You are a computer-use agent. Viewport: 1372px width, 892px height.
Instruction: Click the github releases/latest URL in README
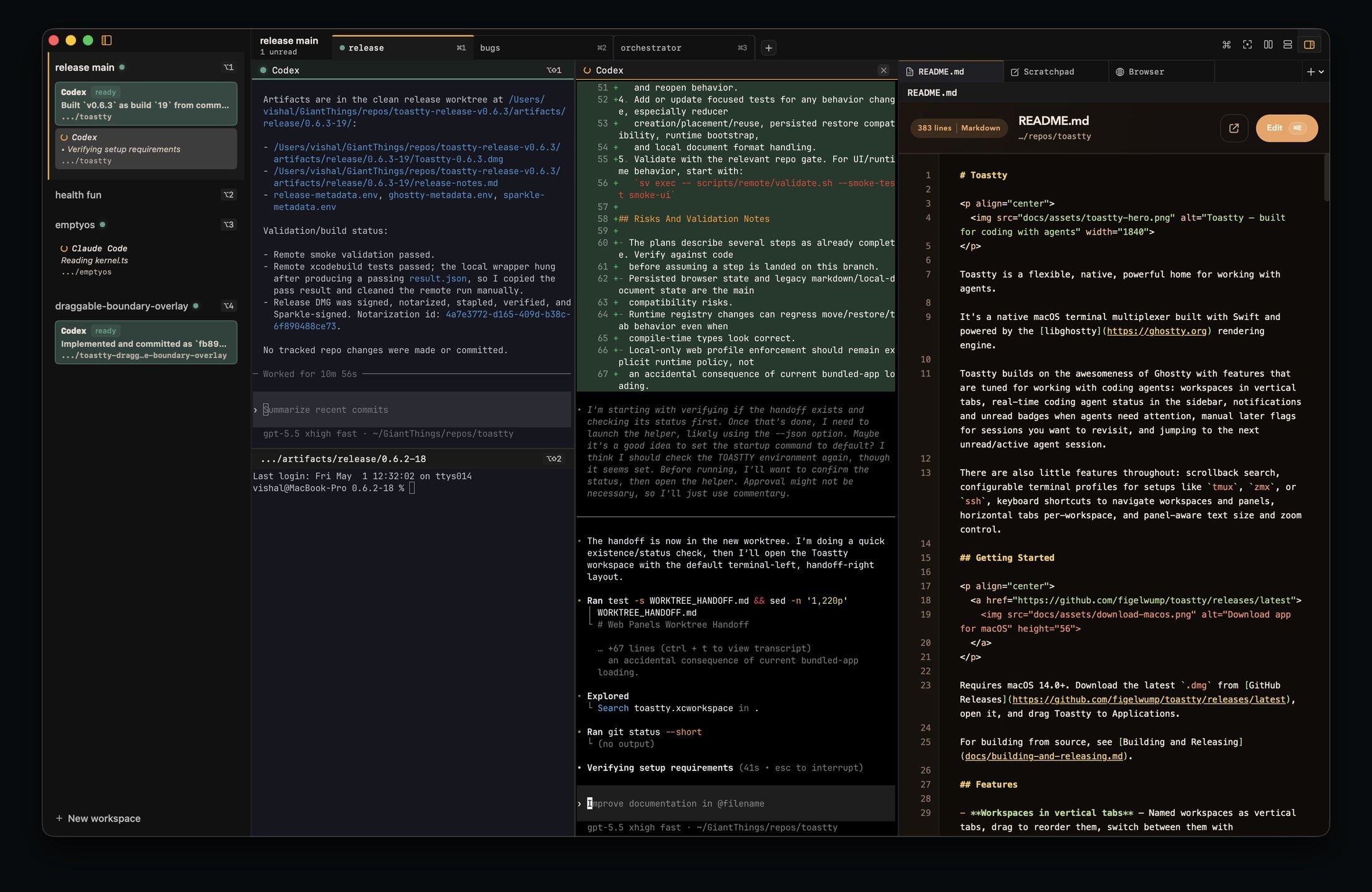1149,700
